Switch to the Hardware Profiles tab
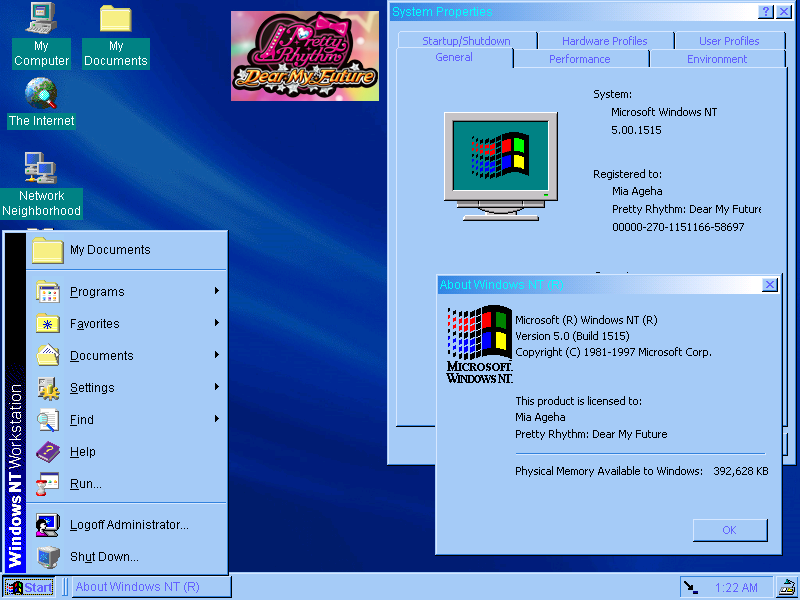The height and width of the screenshot is (600, 800). (605, 41)
